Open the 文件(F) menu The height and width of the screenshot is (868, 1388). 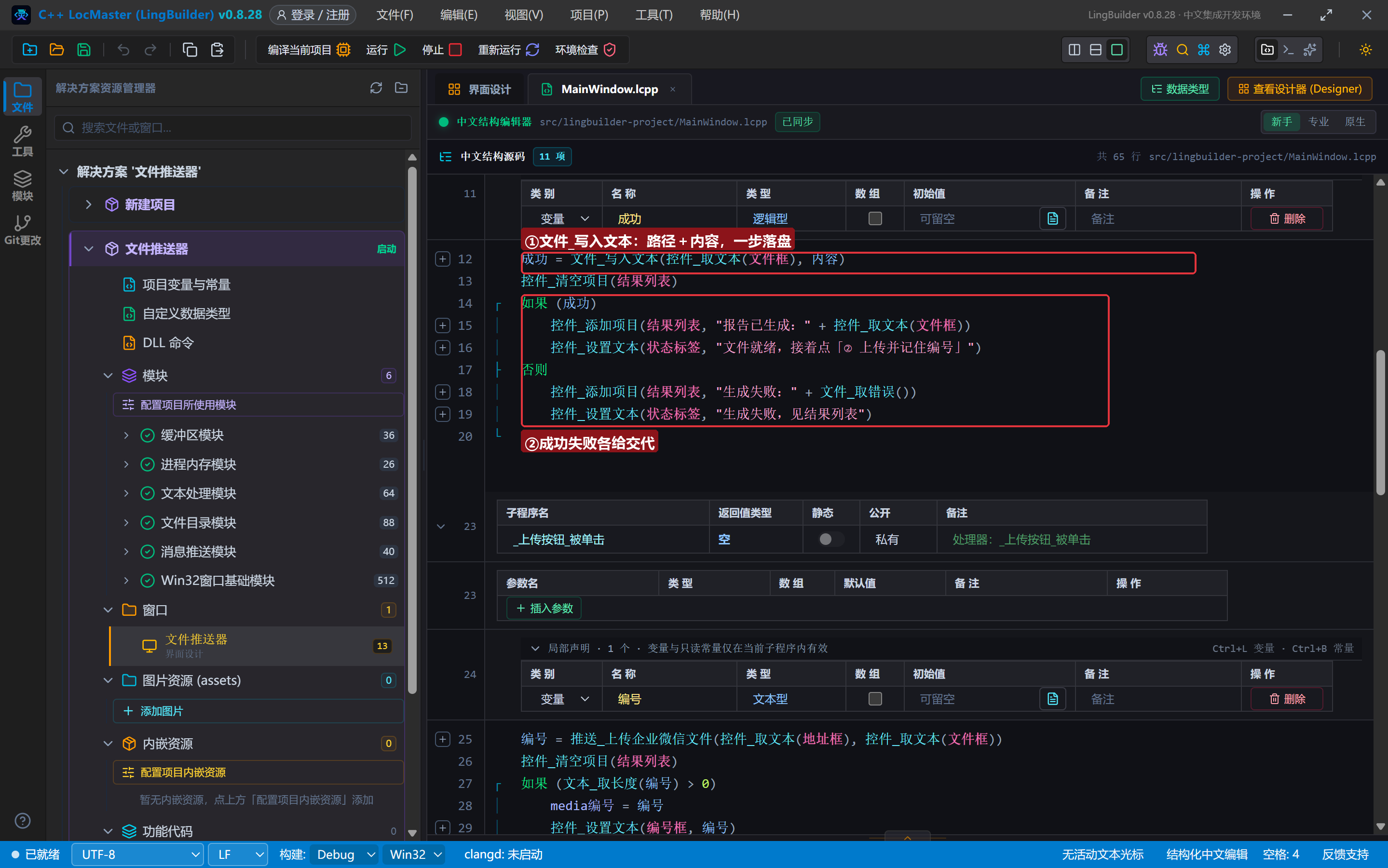(x=395, y=15)
